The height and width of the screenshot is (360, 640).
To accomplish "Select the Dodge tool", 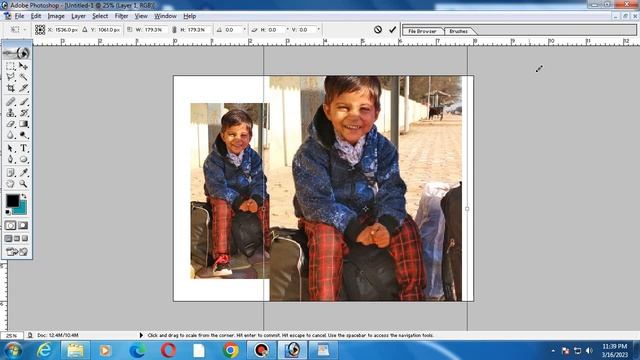I will coord(23,135).
